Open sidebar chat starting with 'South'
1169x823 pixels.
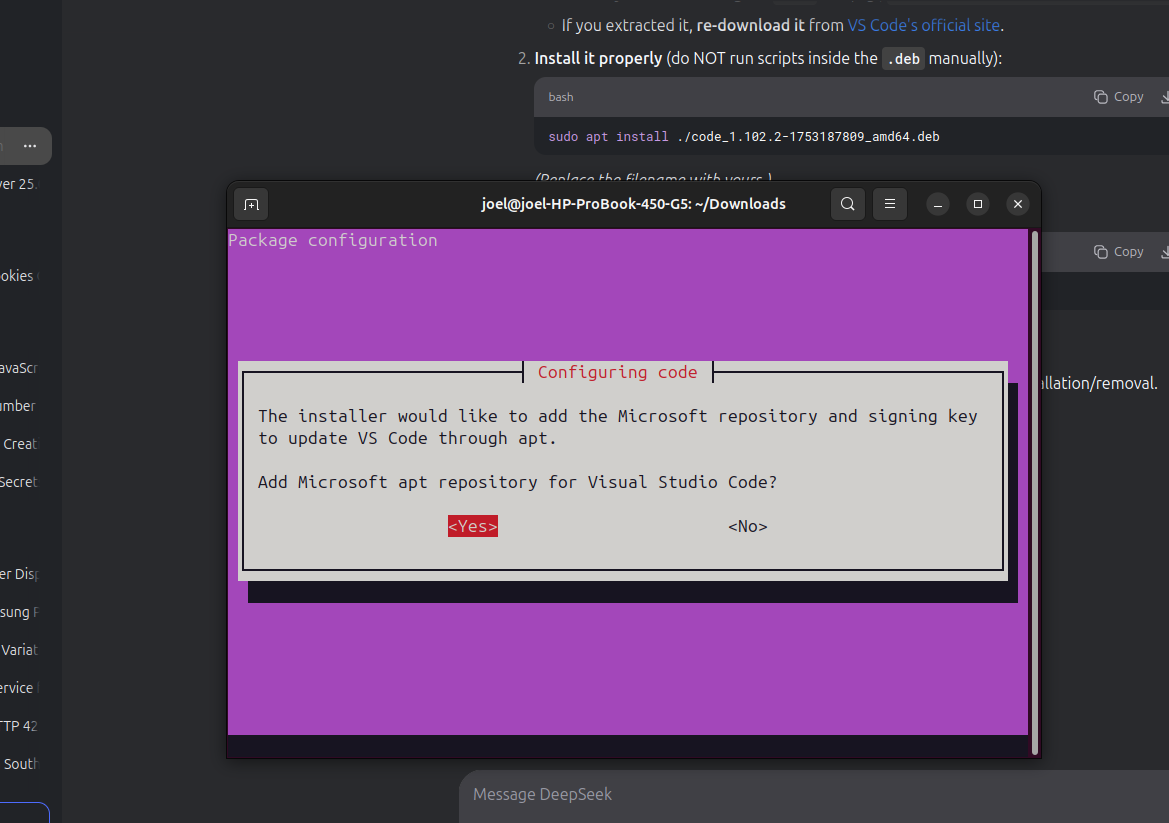click(x=20, y=764)
